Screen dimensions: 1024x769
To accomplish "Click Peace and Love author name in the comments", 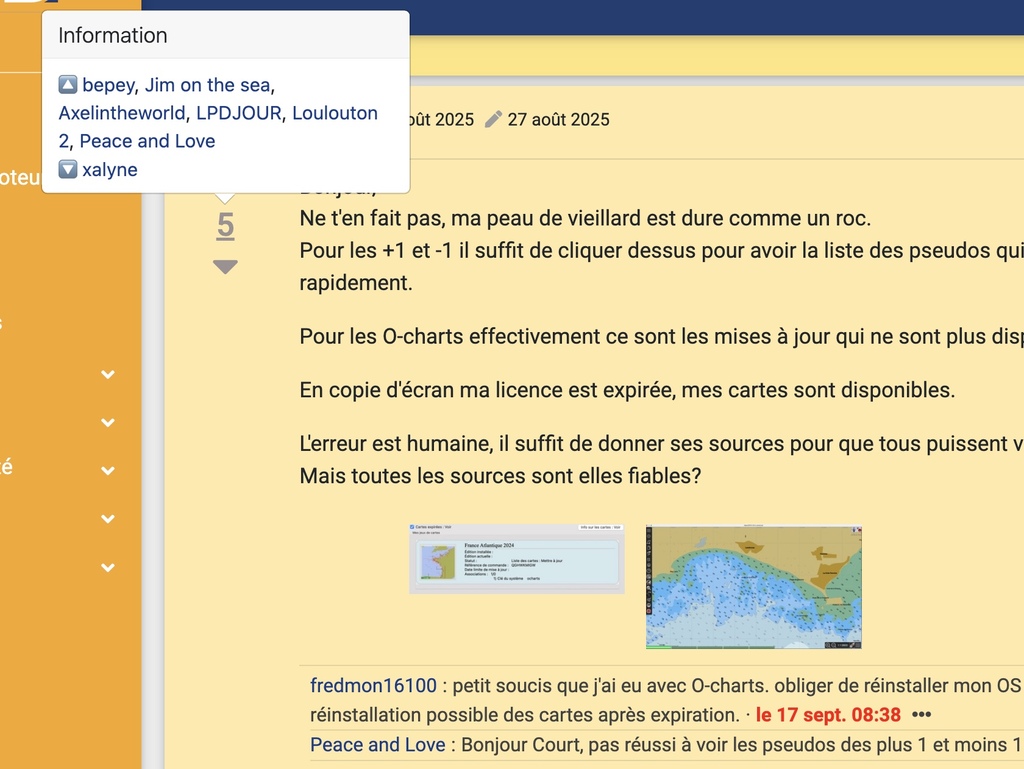I will coord(377,745).
